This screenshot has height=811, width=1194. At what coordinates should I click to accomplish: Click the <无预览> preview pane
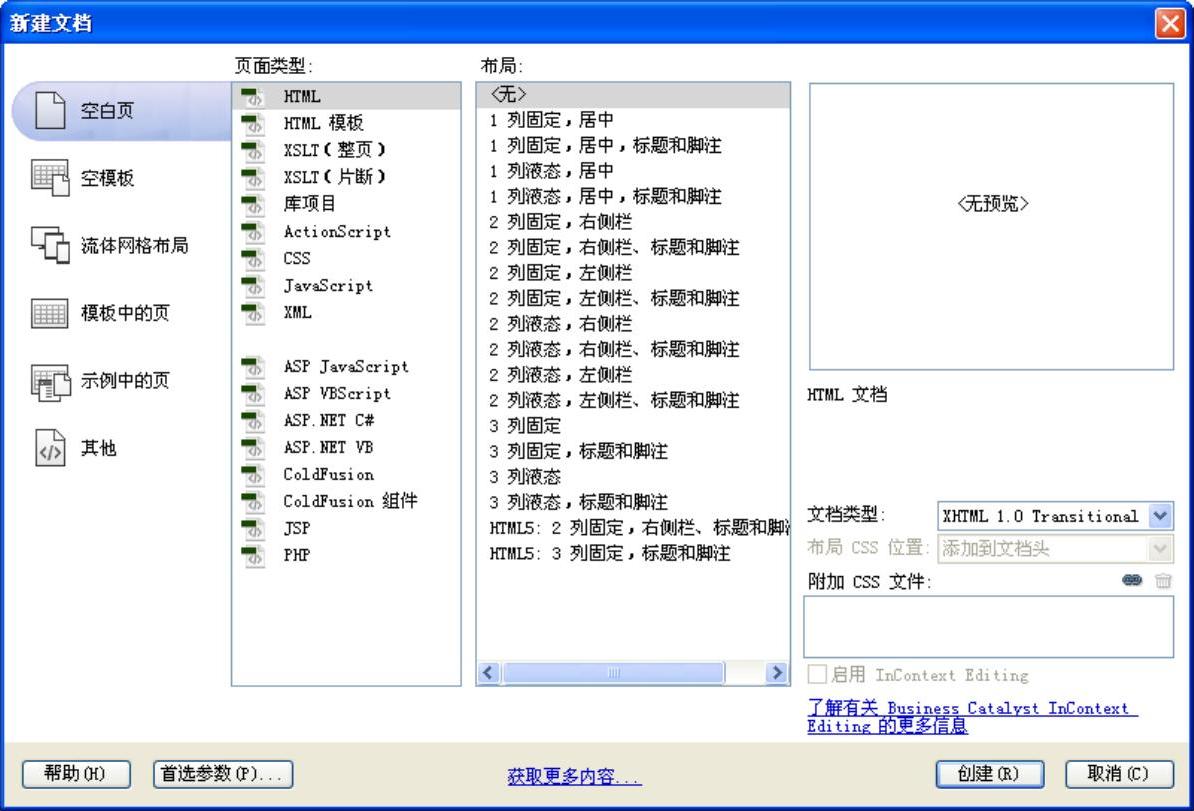tap(991, 226)
